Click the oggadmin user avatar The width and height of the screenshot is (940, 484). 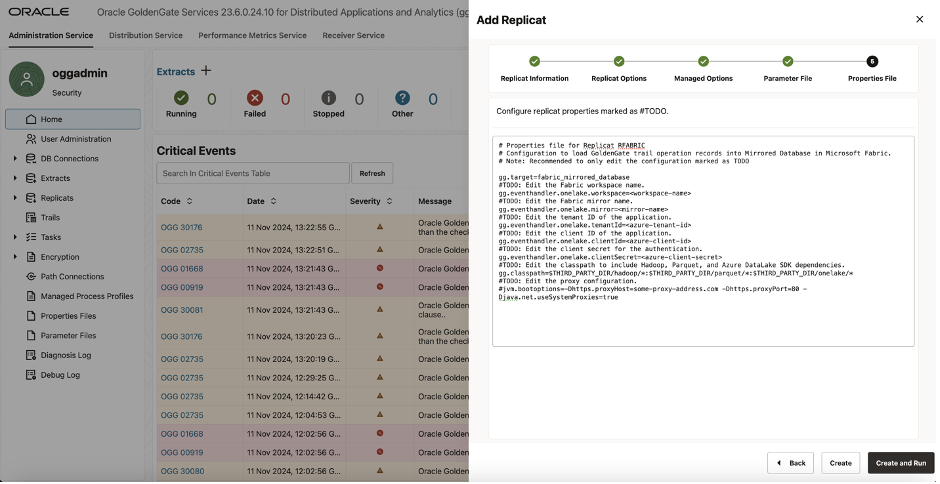(27, 81)
